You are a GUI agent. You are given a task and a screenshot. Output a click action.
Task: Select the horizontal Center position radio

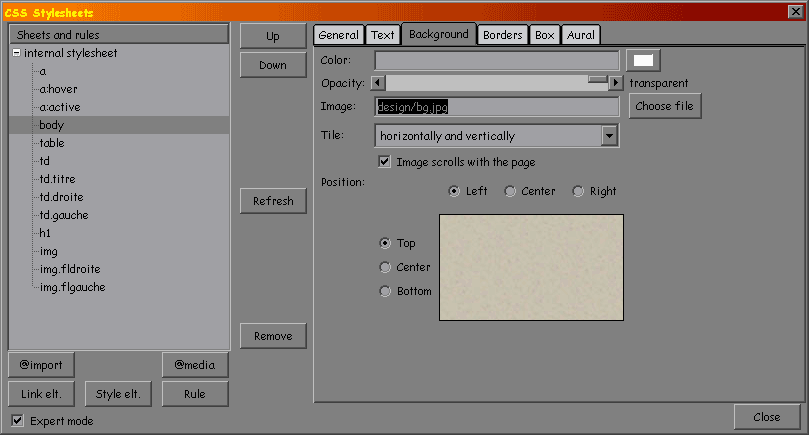pos(510,191)
